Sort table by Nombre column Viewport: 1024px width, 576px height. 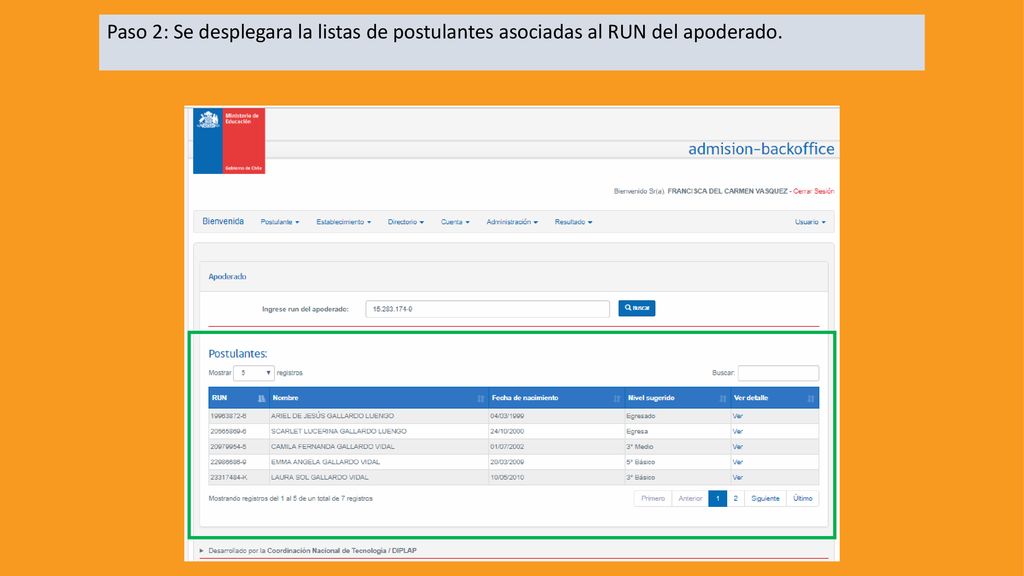pyautogui.click(x=379, y=398)
